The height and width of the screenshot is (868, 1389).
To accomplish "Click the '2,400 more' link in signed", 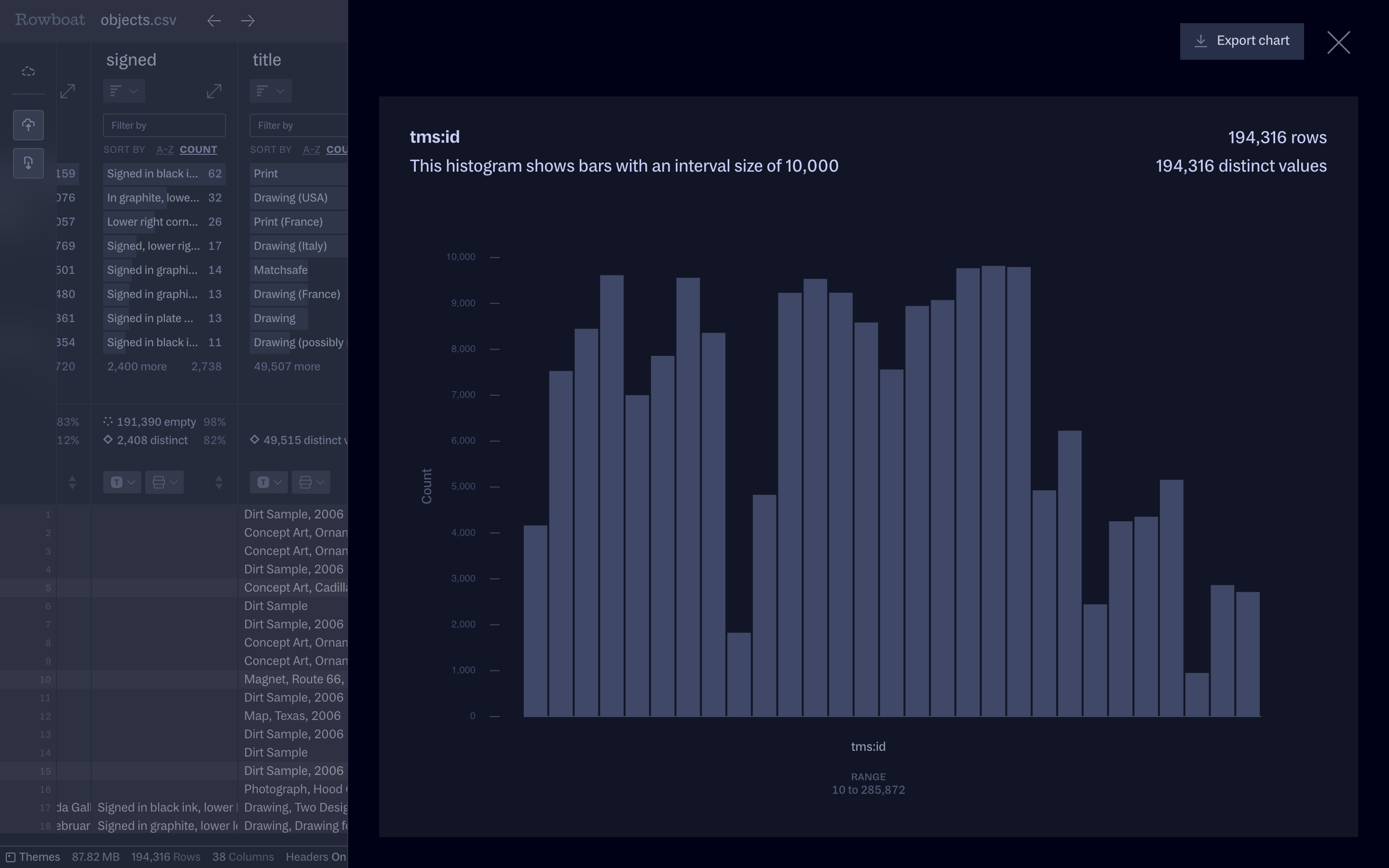I will [136, 366].
